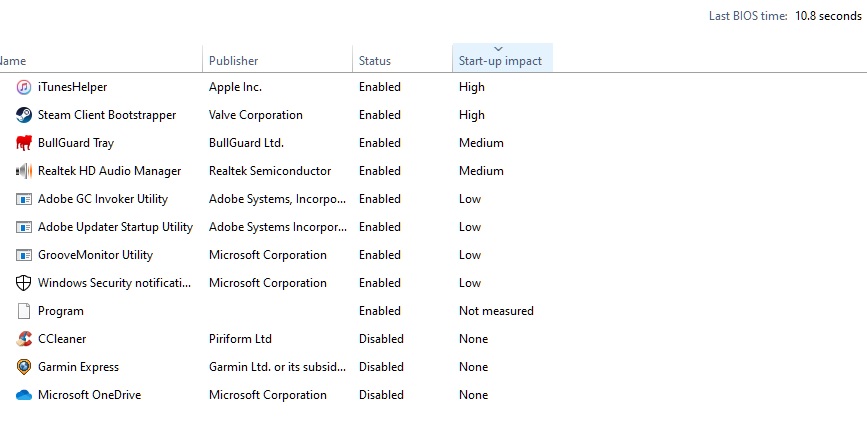
Task: Click the Disabled status of Microsoft OneDrive
Action: 382,395
